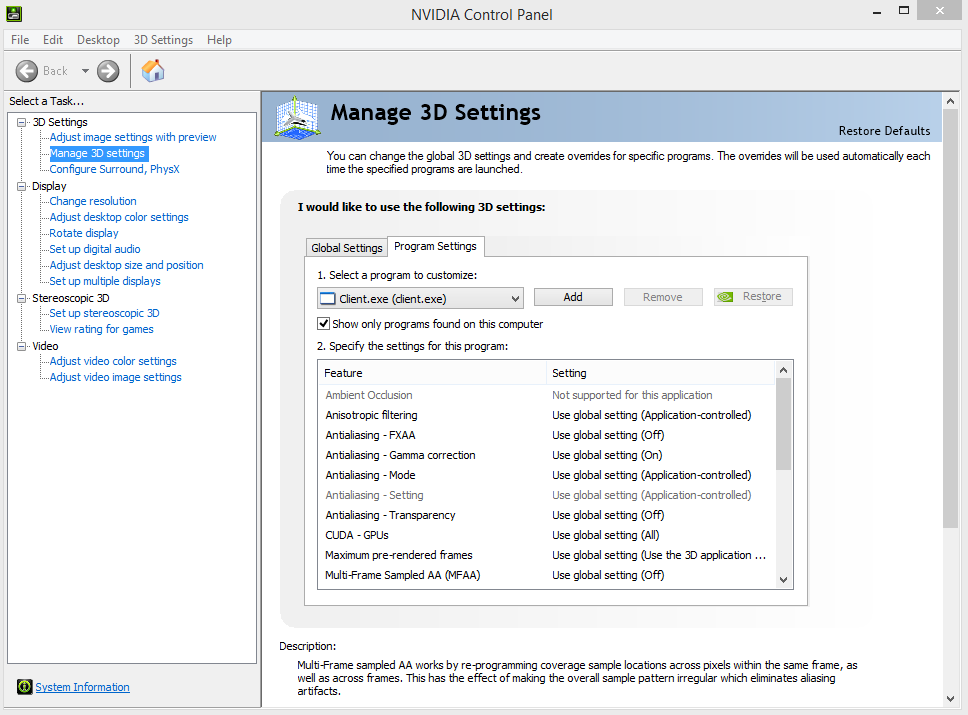Click the System Information icon
The width and height of the screenshot is (968, 715).
point(24,687)
